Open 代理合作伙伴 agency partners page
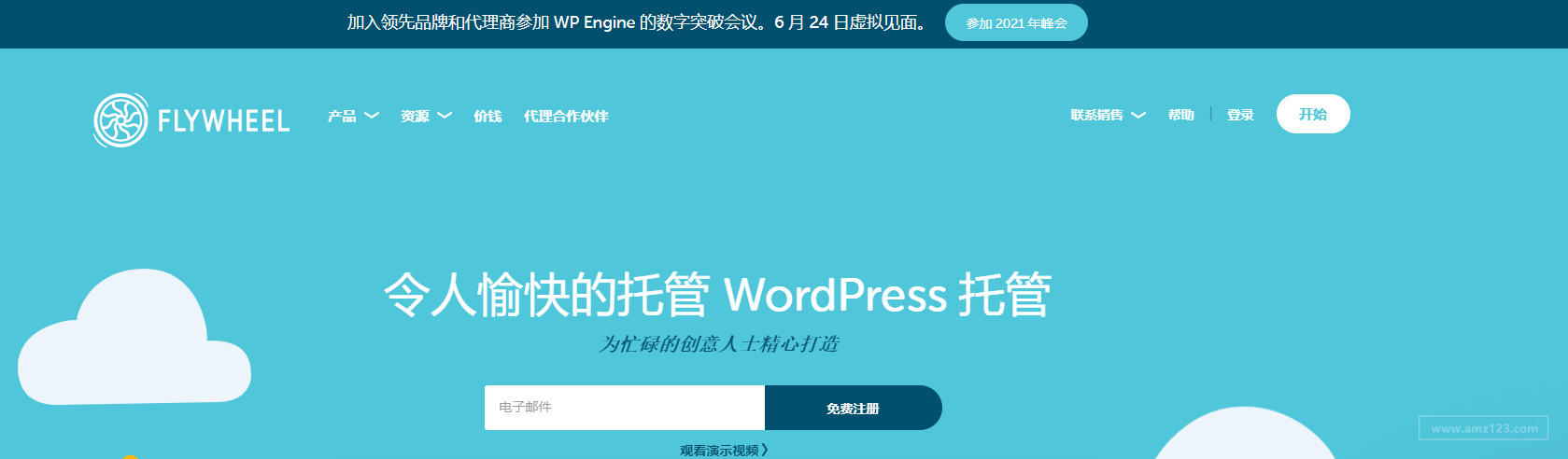Image resolution: width=1568 pixels, height=459 pixels. pyautogui.click(x=566, y=116)
